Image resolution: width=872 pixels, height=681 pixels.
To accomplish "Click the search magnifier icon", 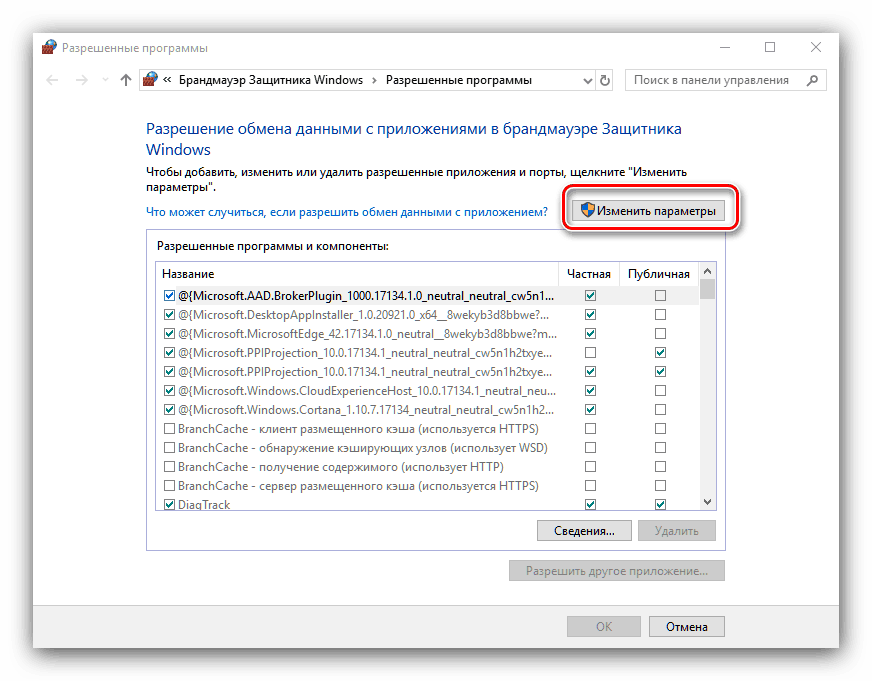I will tap(812, 80).
